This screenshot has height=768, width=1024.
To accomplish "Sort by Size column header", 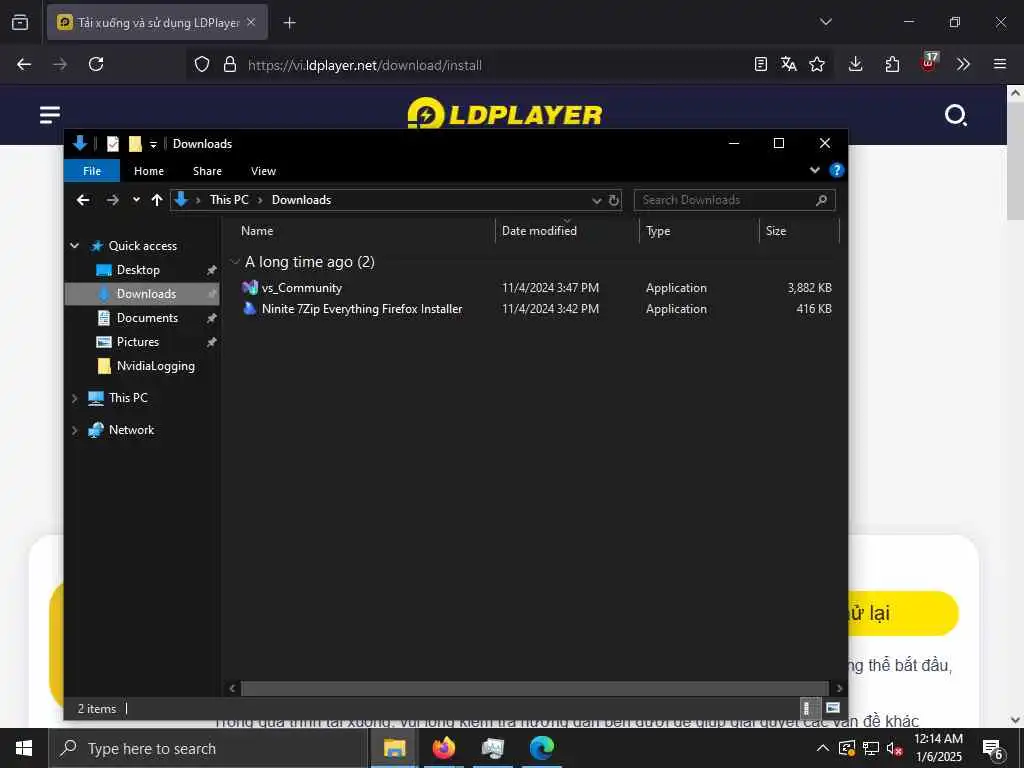I will [x=776, y=231].
